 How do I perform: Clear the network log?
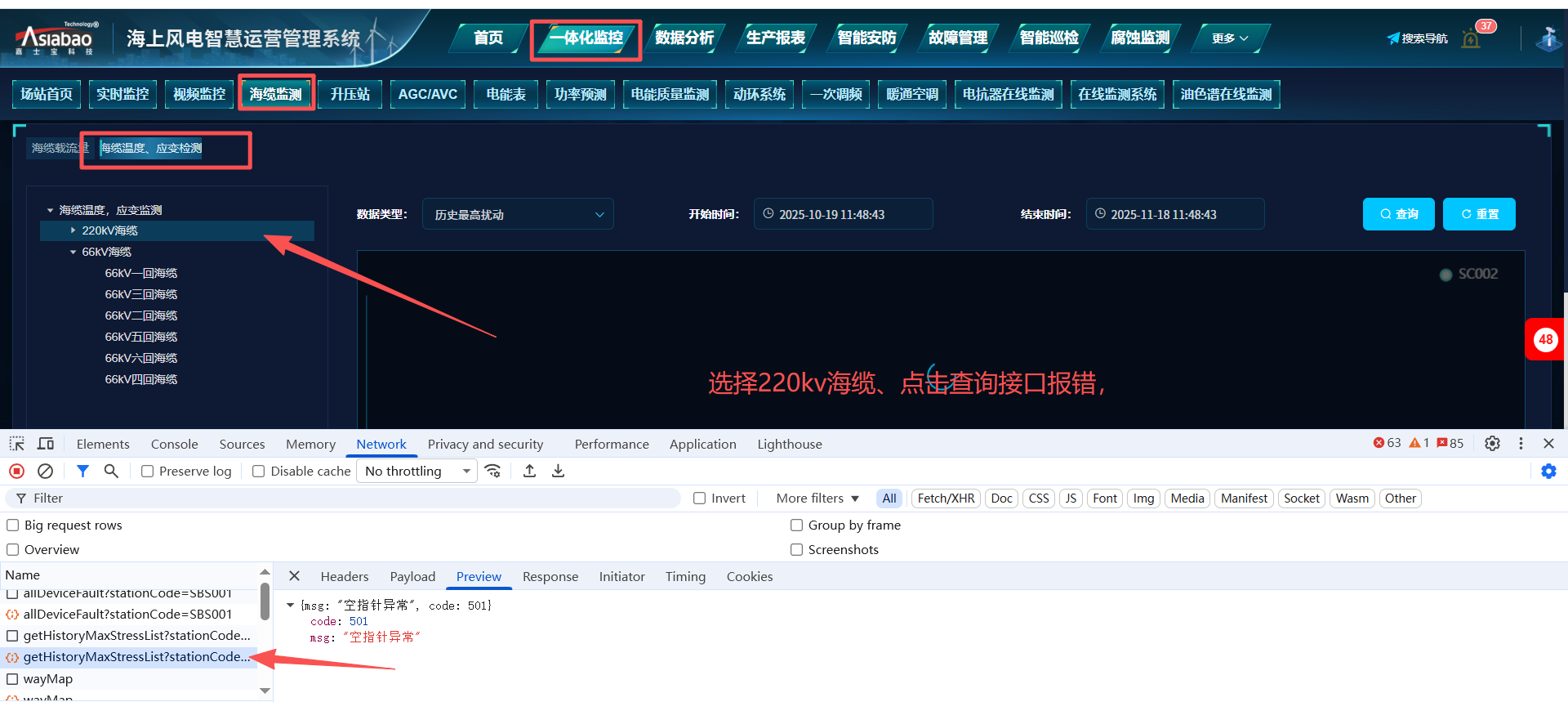[46, 471]
